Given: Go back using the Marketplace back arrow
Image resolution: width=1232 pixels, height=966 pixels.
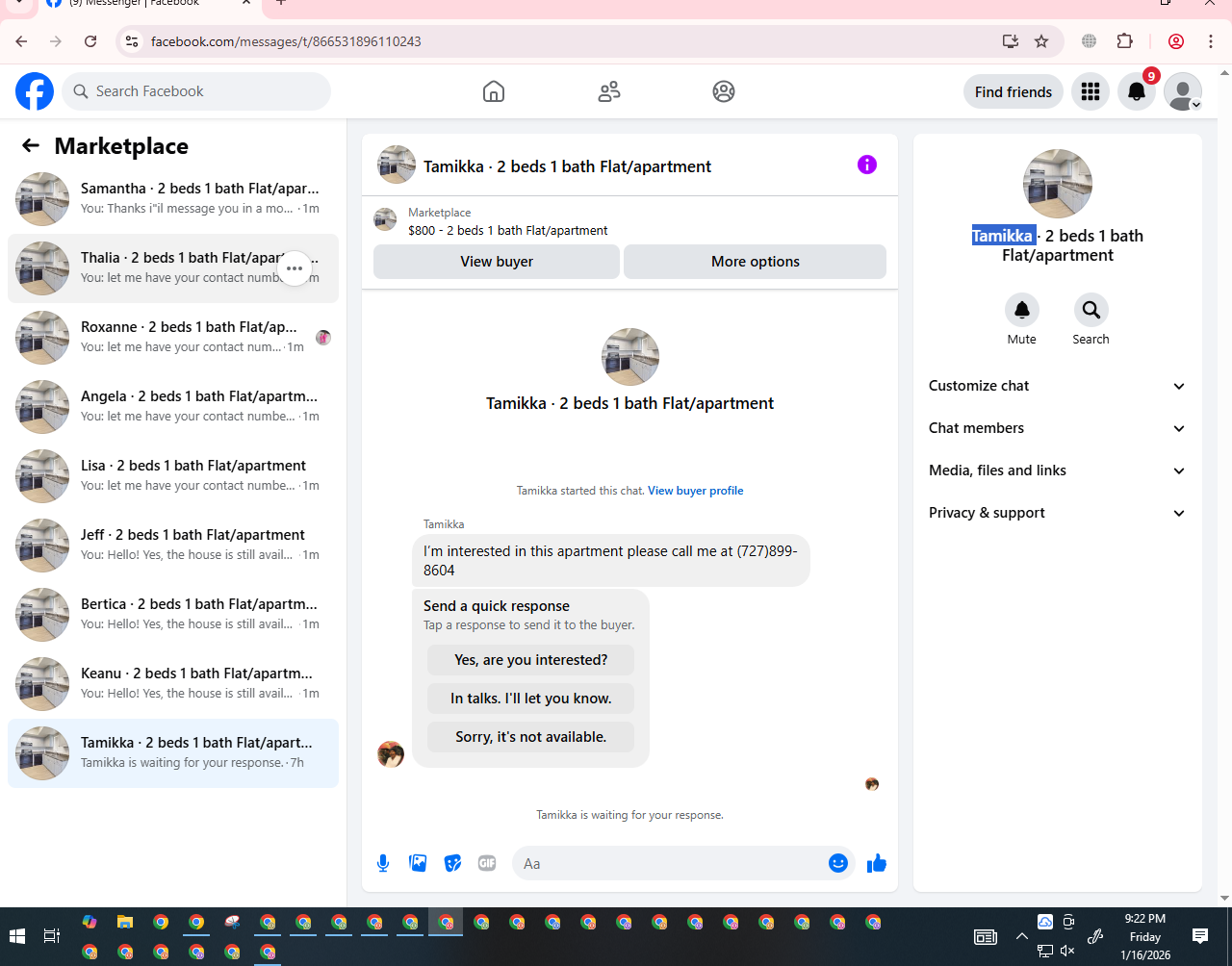Looking at the screenshot, I should tap(31, 145).
